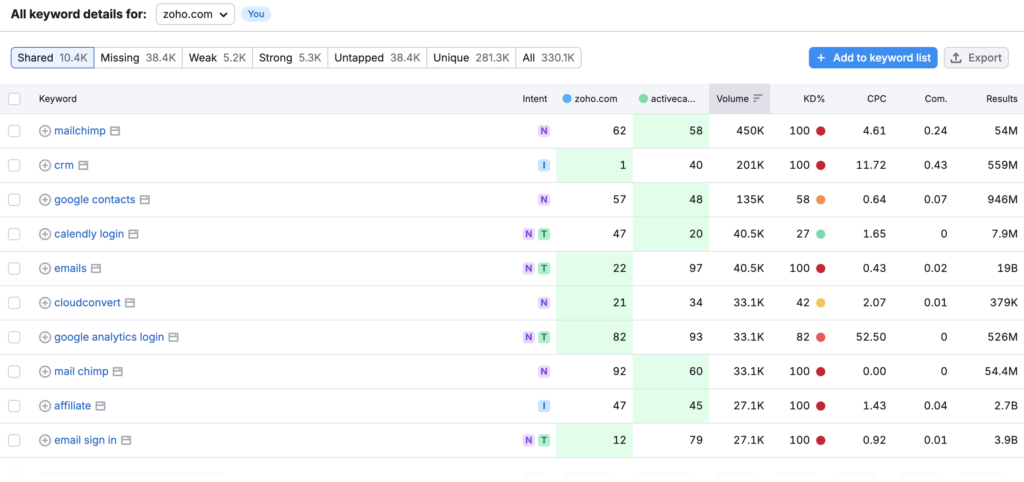This screenshot has width=1024, height=482.
Task: Sort by the CPC column header
Action: coord(876,99)
